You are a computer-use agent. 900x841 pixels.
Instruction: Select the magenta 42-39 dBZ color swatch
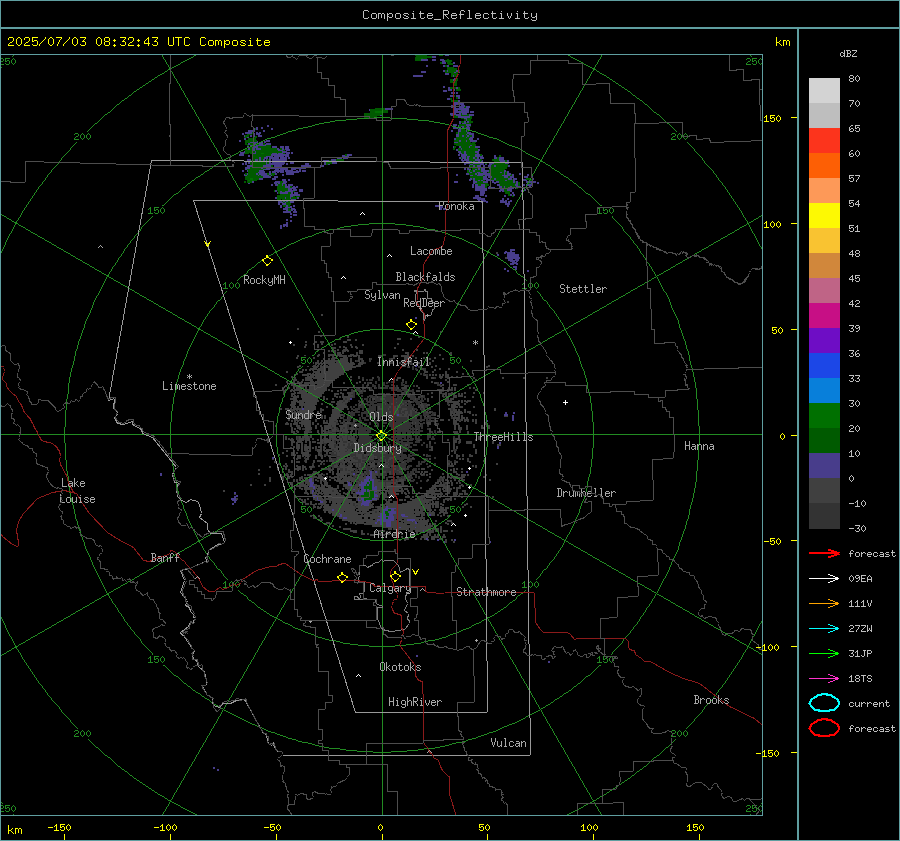coord(824,316)
